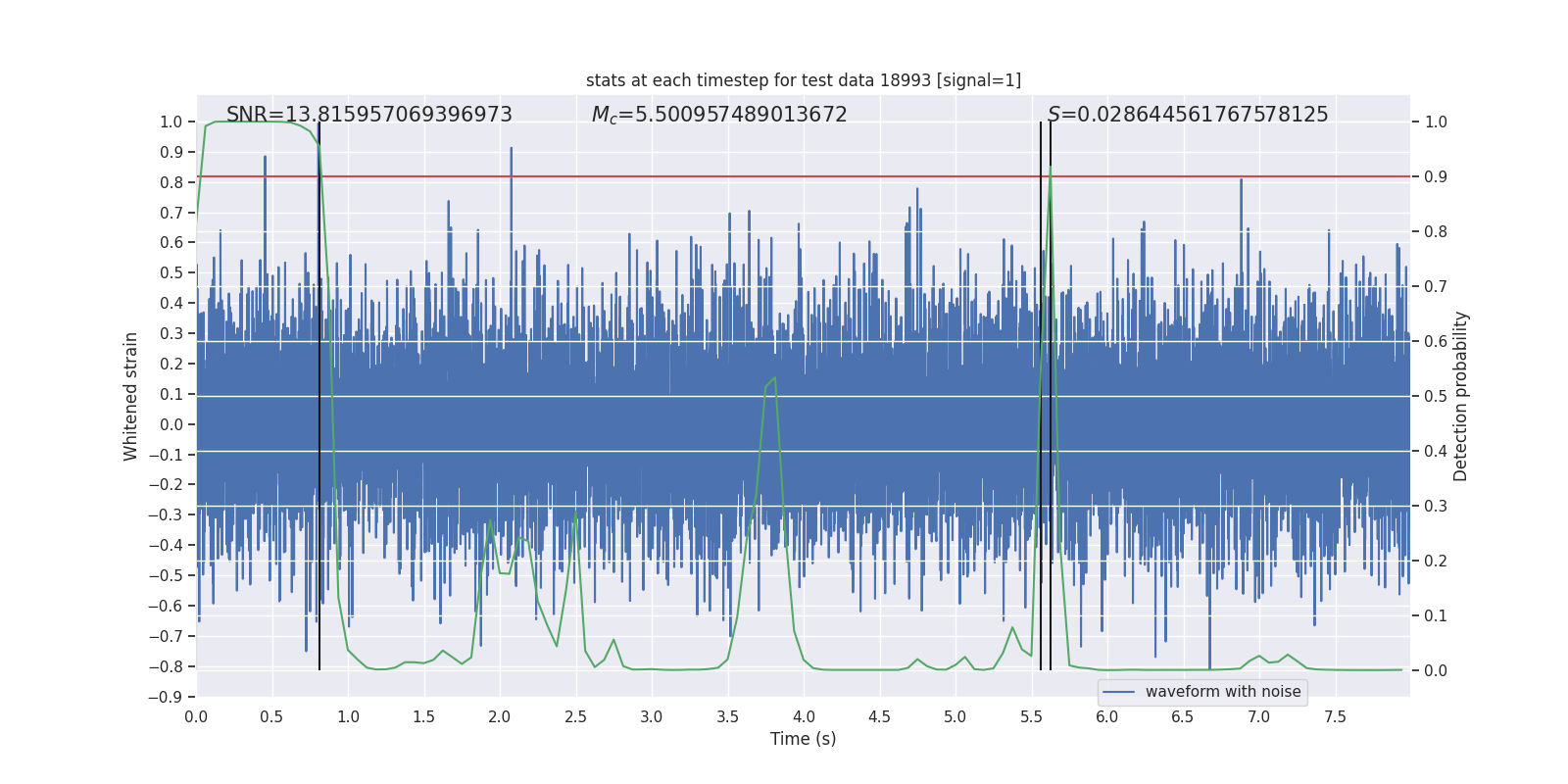1568x784 pixels.
Task: Click the 0.4 tick on the whitened strain axis
Action: [x=171, y=304]
